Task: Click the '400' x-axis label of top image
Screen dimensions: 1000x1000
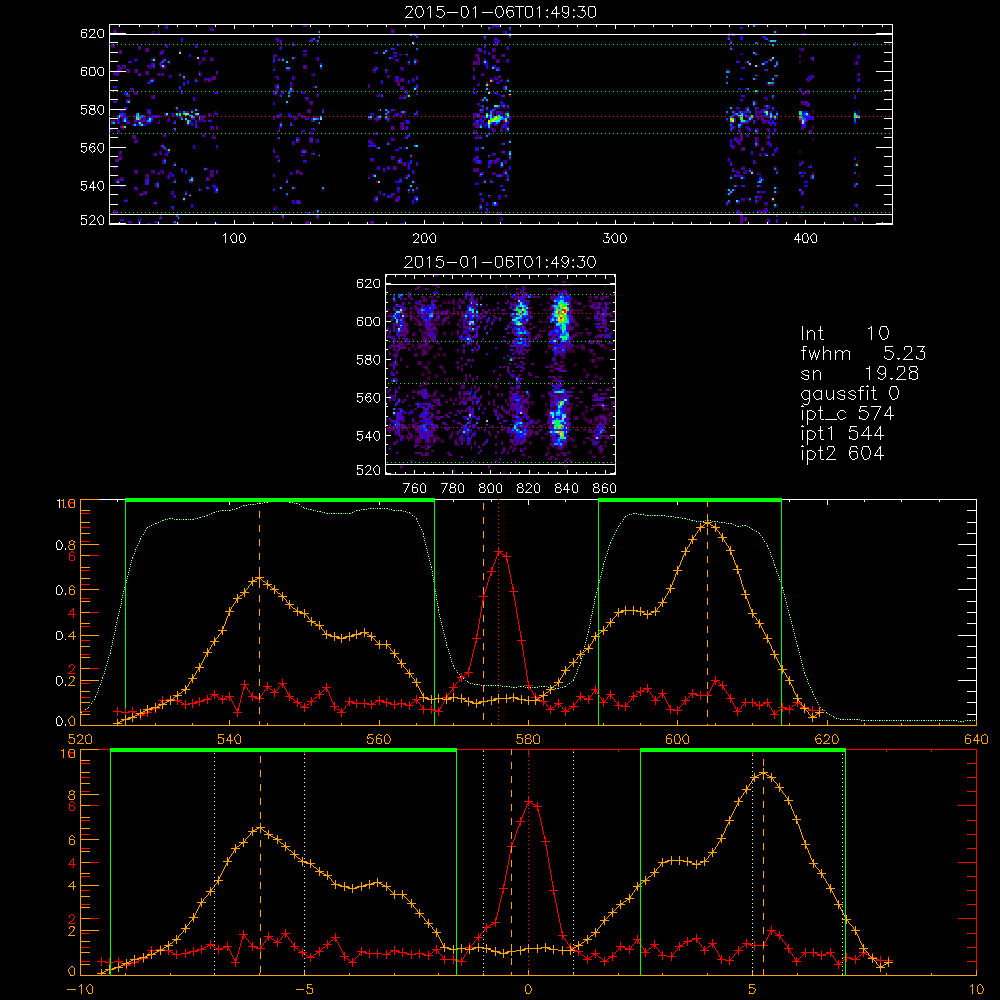Action: coord(805,239)
